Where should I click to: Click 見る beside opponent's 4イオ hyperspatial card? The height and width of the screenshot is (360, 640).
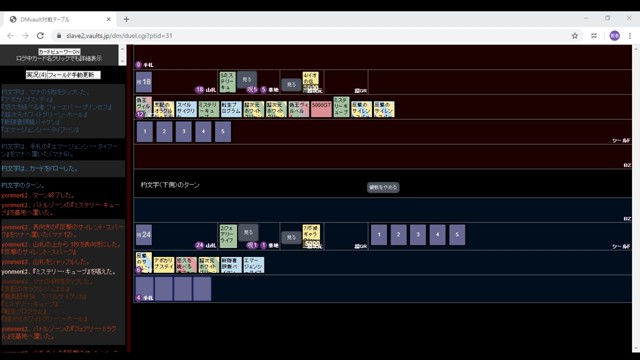(291, 84)
